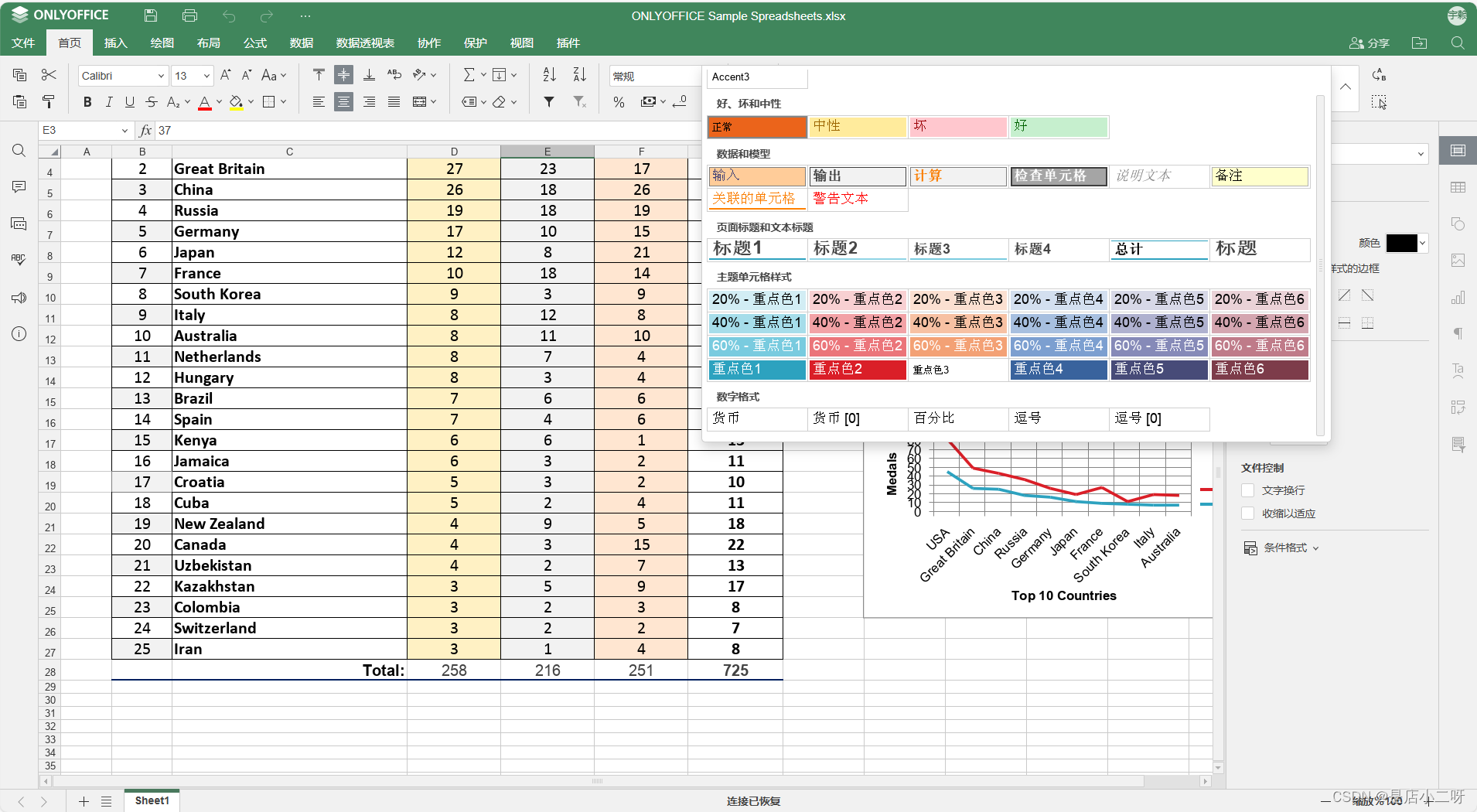Image resolution: width=1477 pixels, height=812 pixels.
Task: Open the Sum function dropdown
Action: (474, 75)
